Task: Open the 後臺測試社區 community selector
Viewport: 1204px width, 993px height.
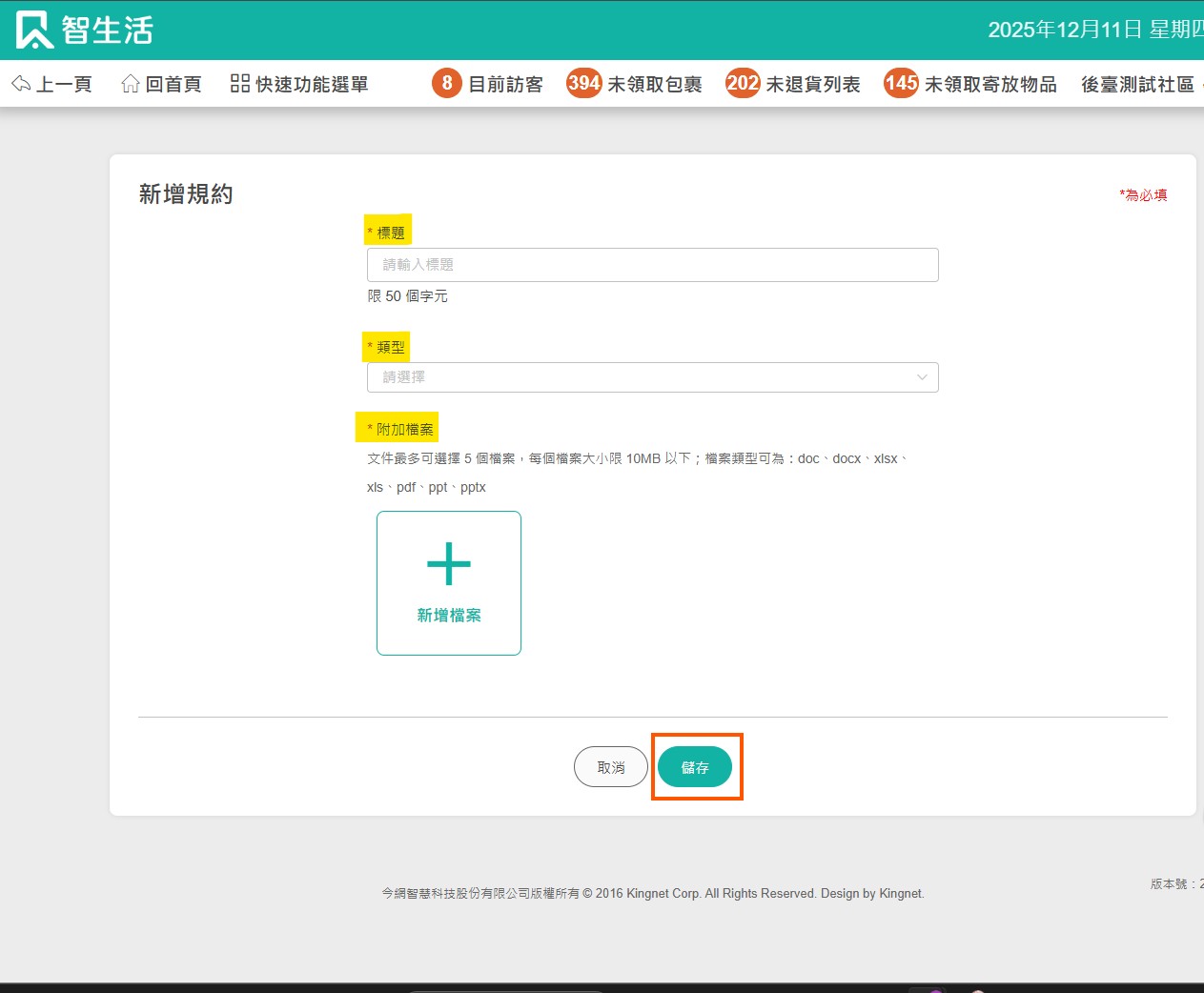Action: click(x=1137, y=85)
